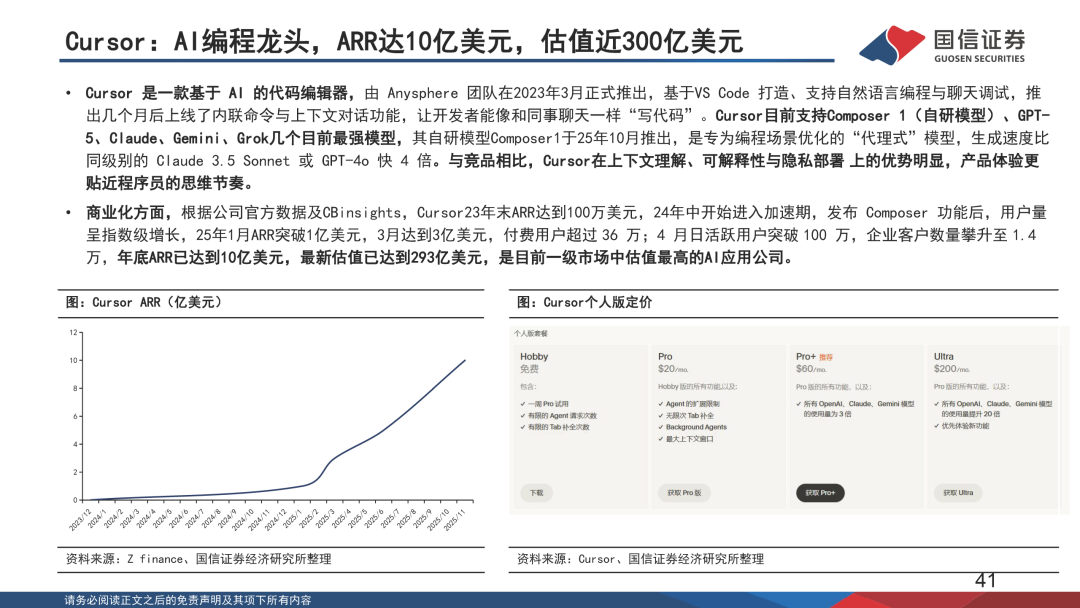This screenshot has height=608, width=1080.
Task: Click the 包含: label on Hobby card
Action: (x=528, y=386)
